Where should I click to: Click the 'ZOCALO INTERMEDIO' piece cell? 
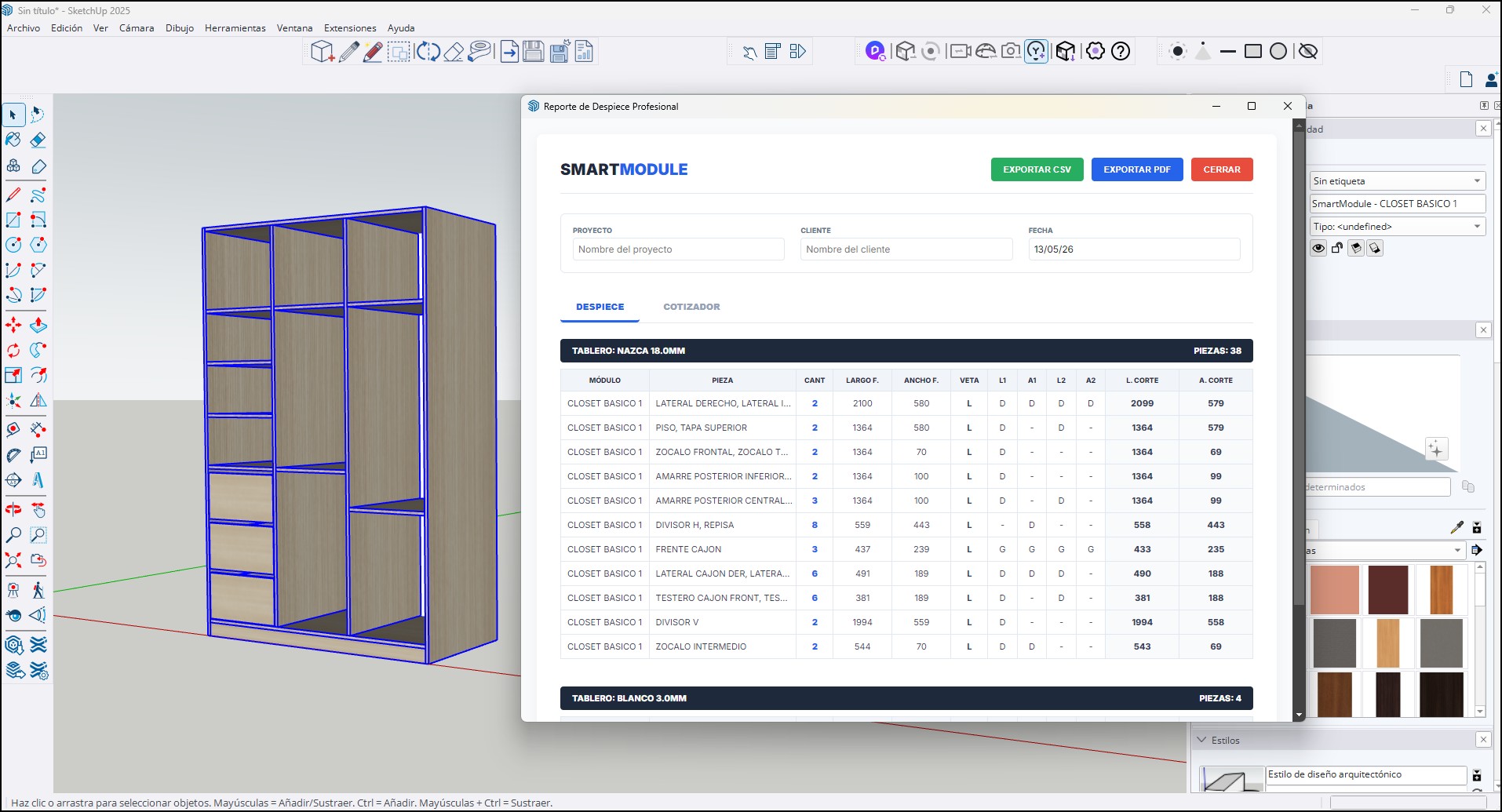pyautogui.click(x=722, y=646)
